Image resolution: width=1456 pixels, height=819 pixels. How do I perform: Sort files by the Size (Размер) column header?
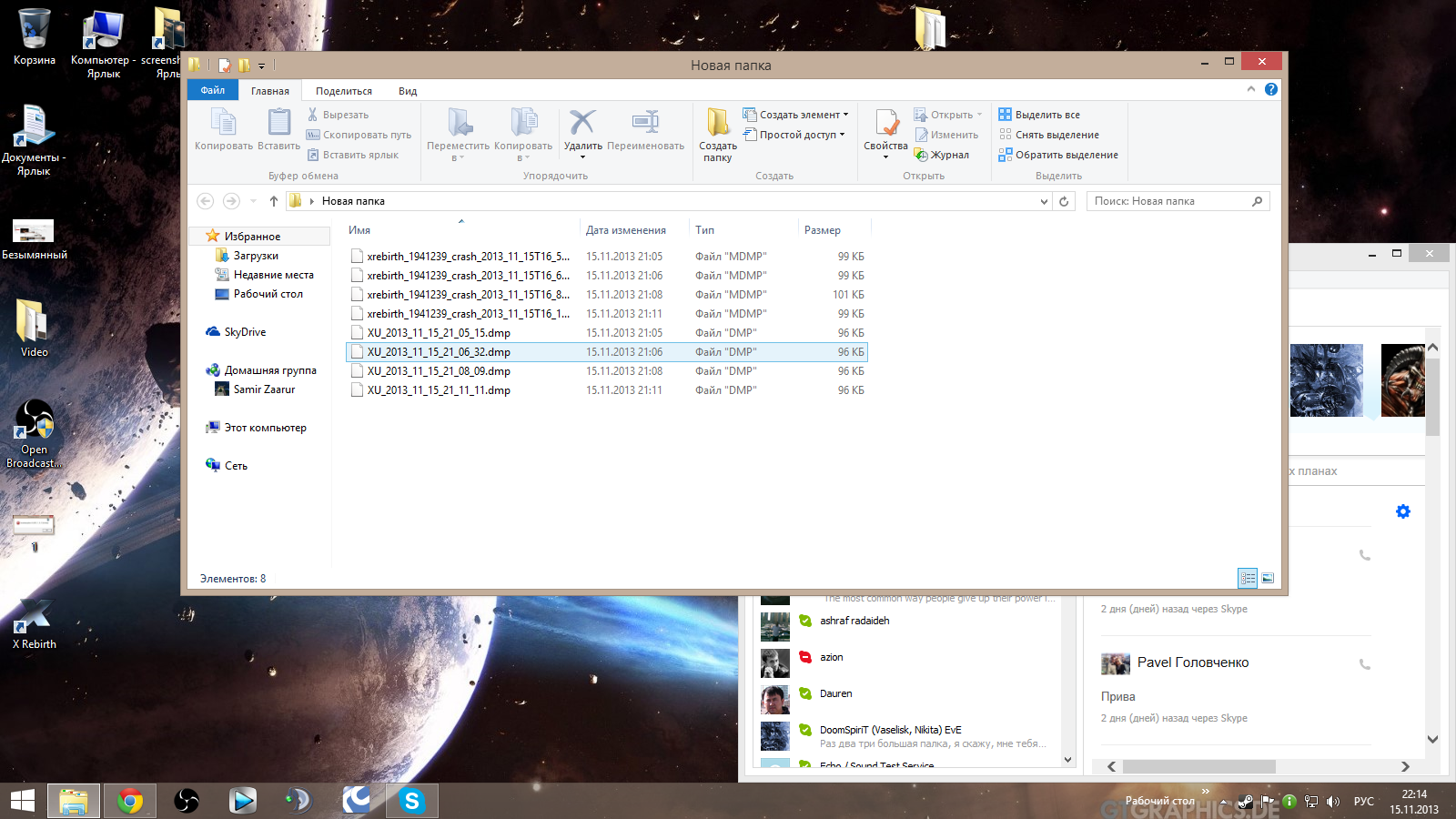(823, 230)
